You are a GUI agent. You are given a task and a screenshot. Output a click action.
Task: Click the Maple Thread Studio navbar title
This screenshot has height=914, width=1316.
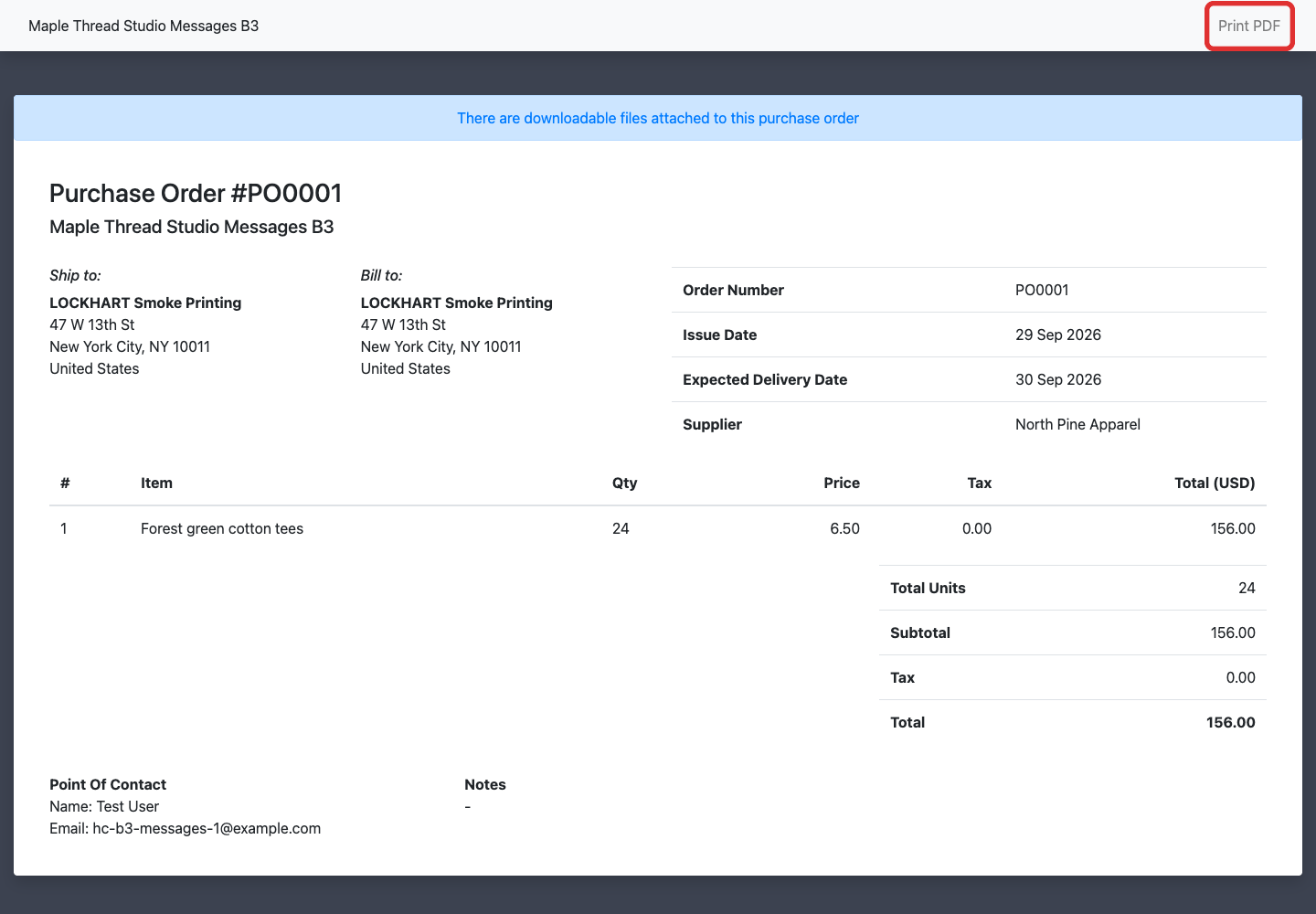click(143, 26)
